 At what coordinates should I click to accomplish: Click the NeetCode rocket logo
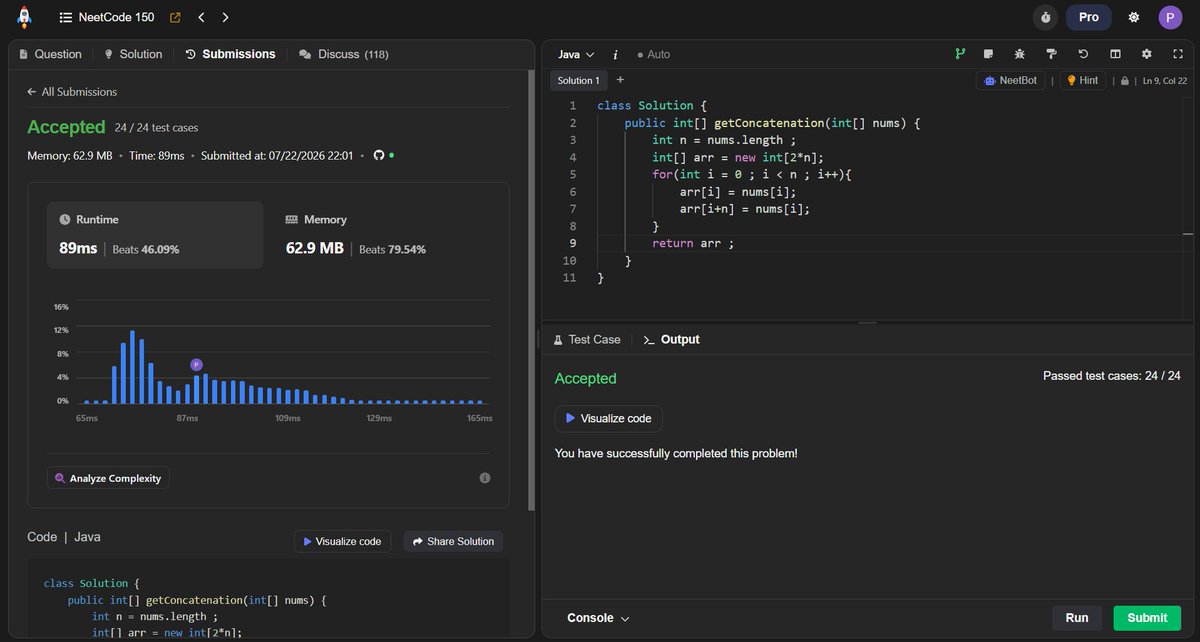(24, 17)
